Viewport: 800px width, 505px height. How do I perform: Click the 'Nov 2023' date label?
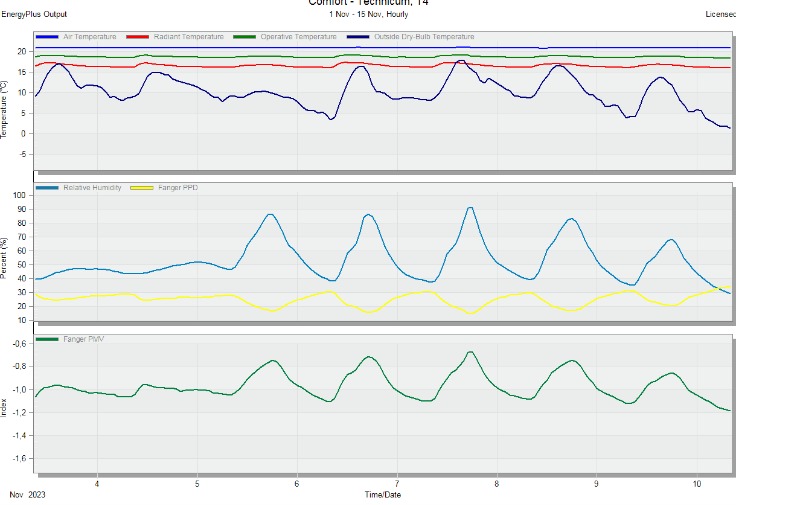coord(28,494)
